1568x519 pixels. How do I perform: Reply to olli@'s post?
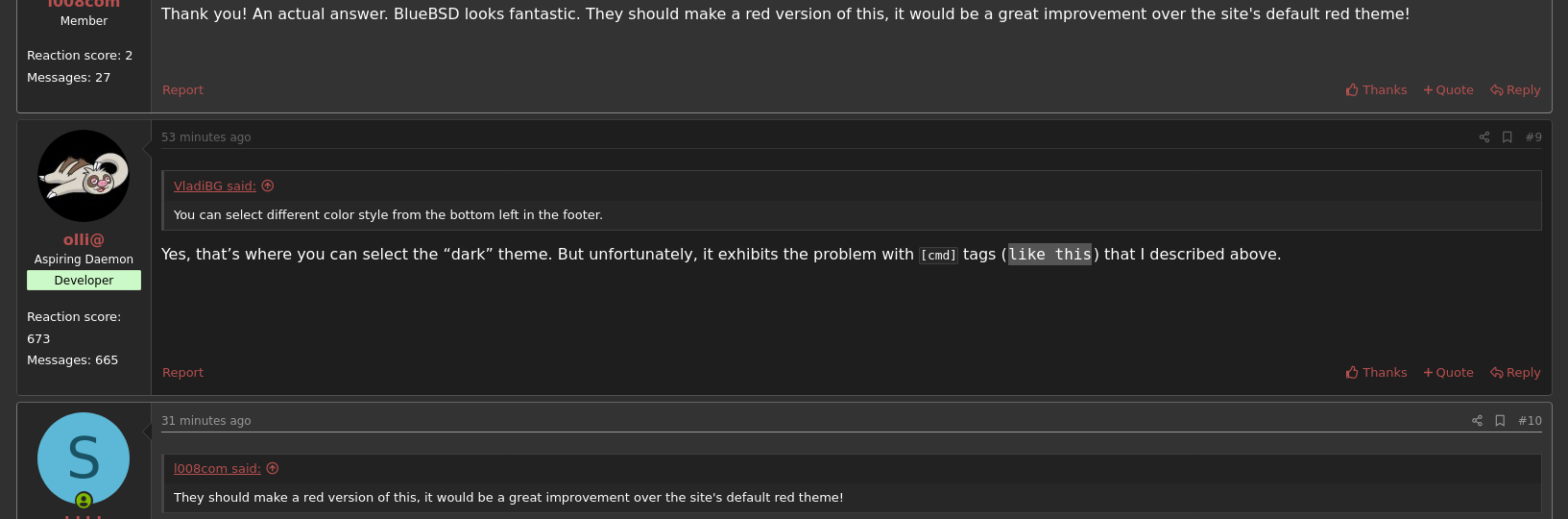tap(1515, 373)
